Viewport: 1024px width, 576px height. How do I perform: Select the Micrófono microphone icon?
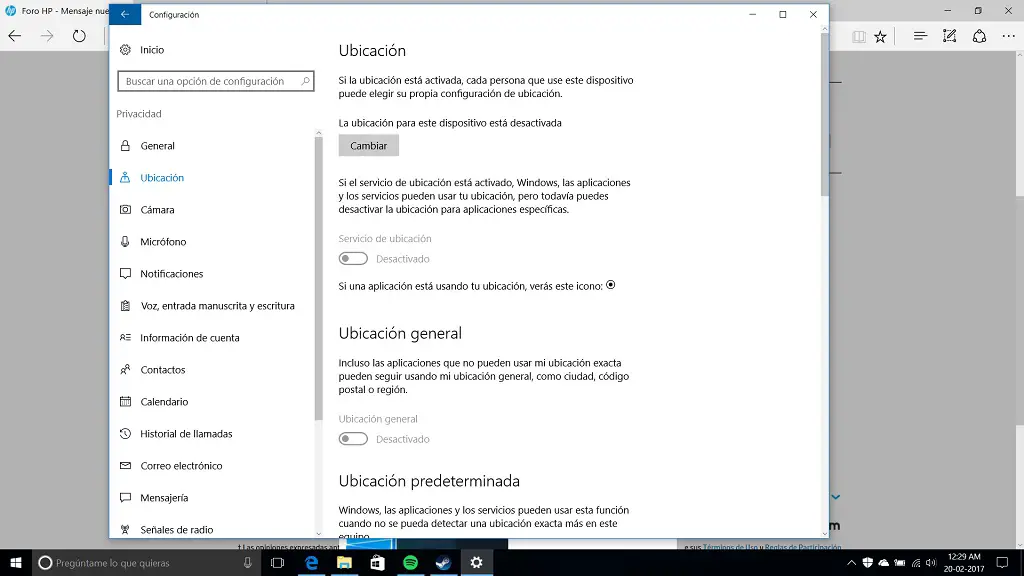click(x=125, y=242)
